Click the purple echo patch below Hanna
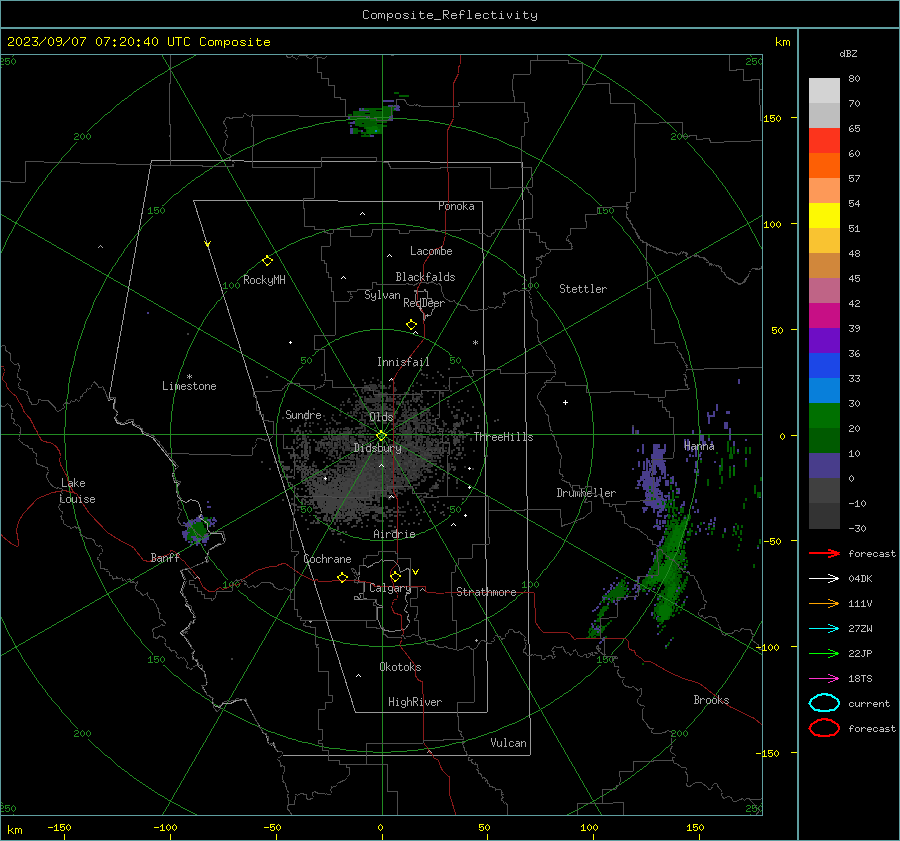 [x=654, y=478]
